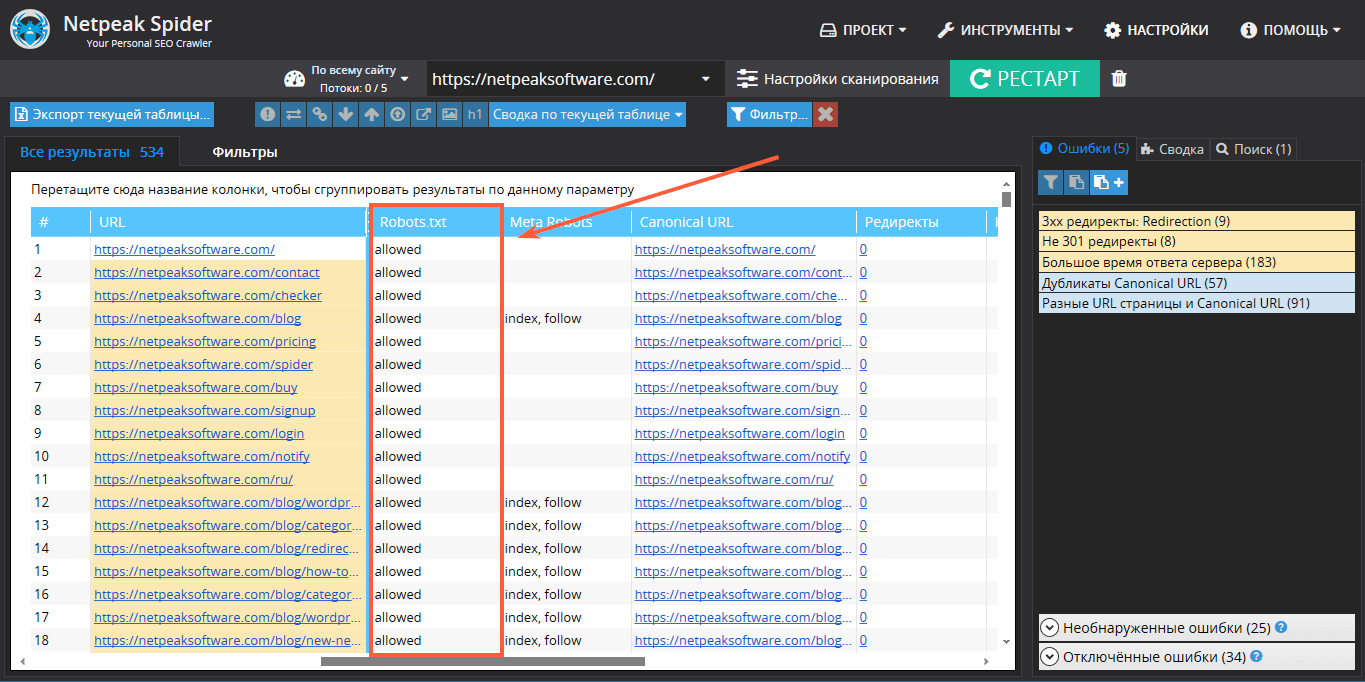
Task: Open the exclamation issues report icon in toolbar
Action: coord(268,115)
